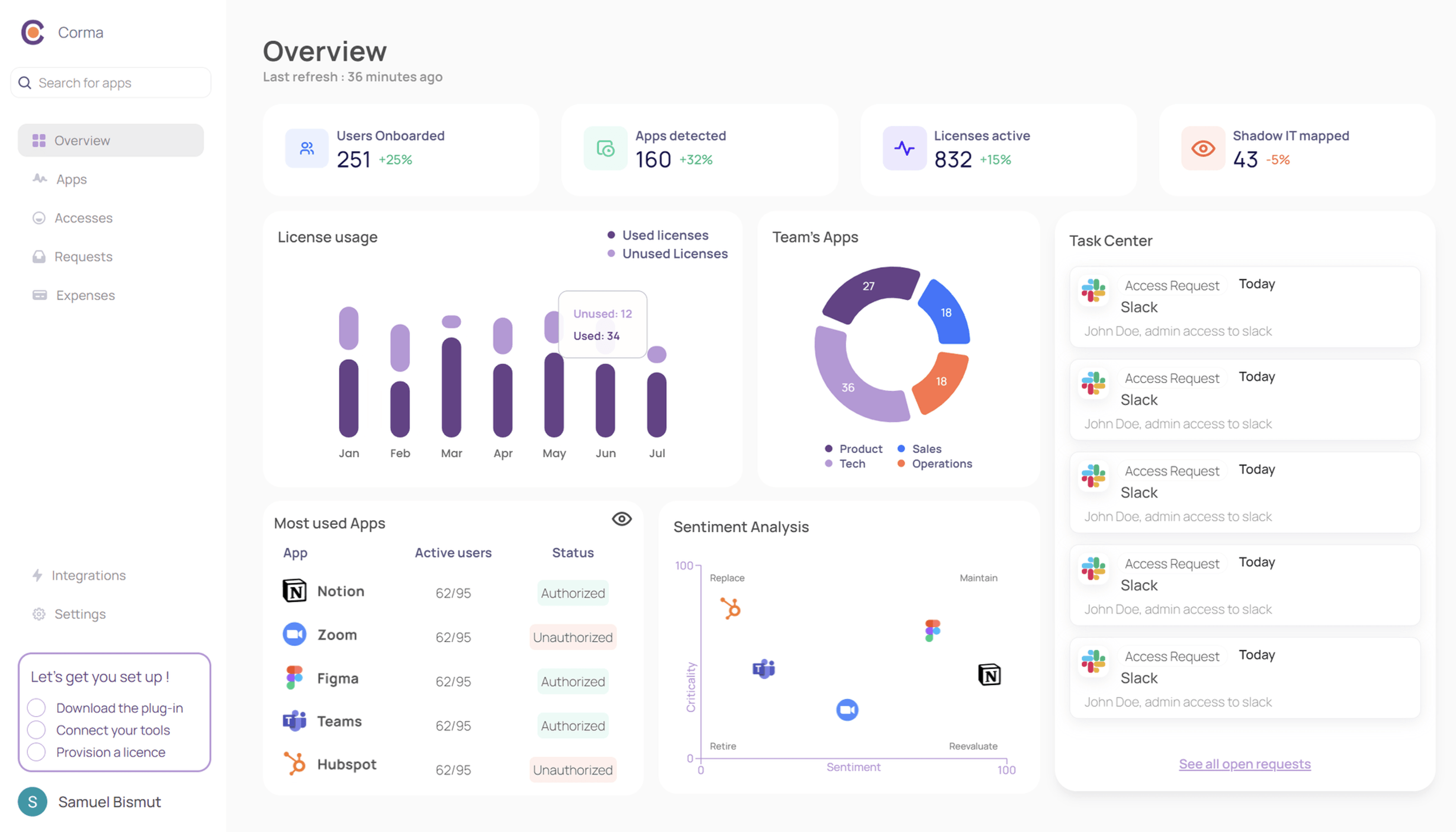The width and height of the screenshot is (1456, 832).
Task: Click the Slack icon on the first access request
Action: coord(1093,292)
